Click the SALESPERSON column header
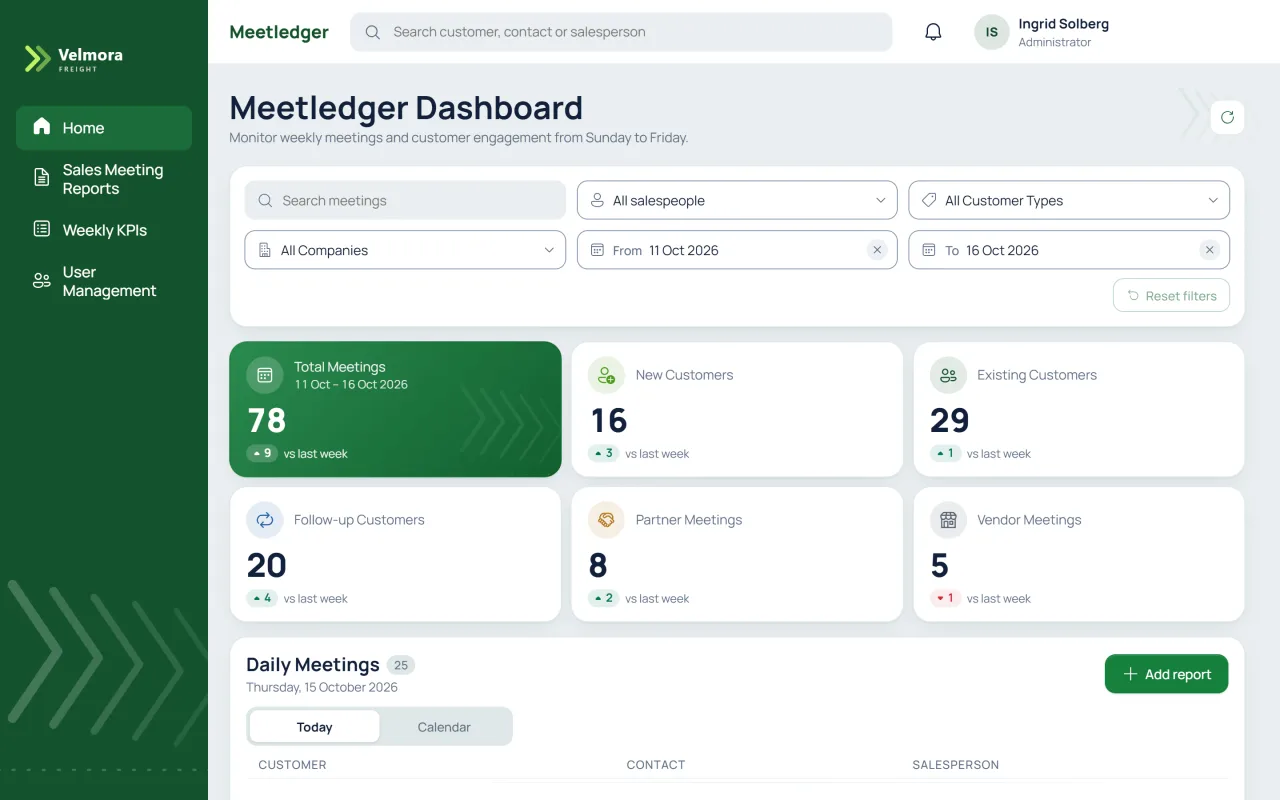 point(955,765)
